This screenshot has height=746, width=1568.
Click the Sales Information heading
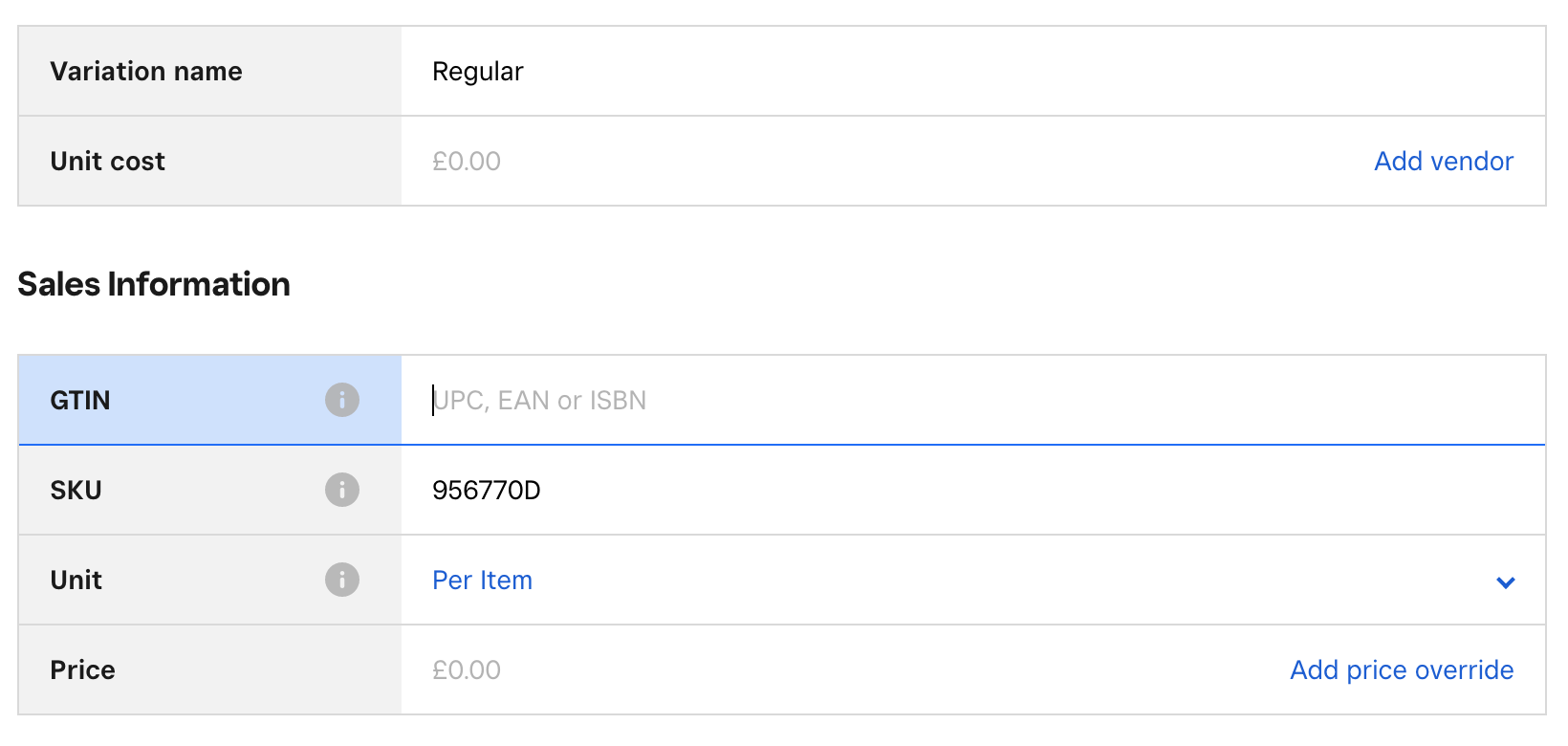(x=154, y=283)
